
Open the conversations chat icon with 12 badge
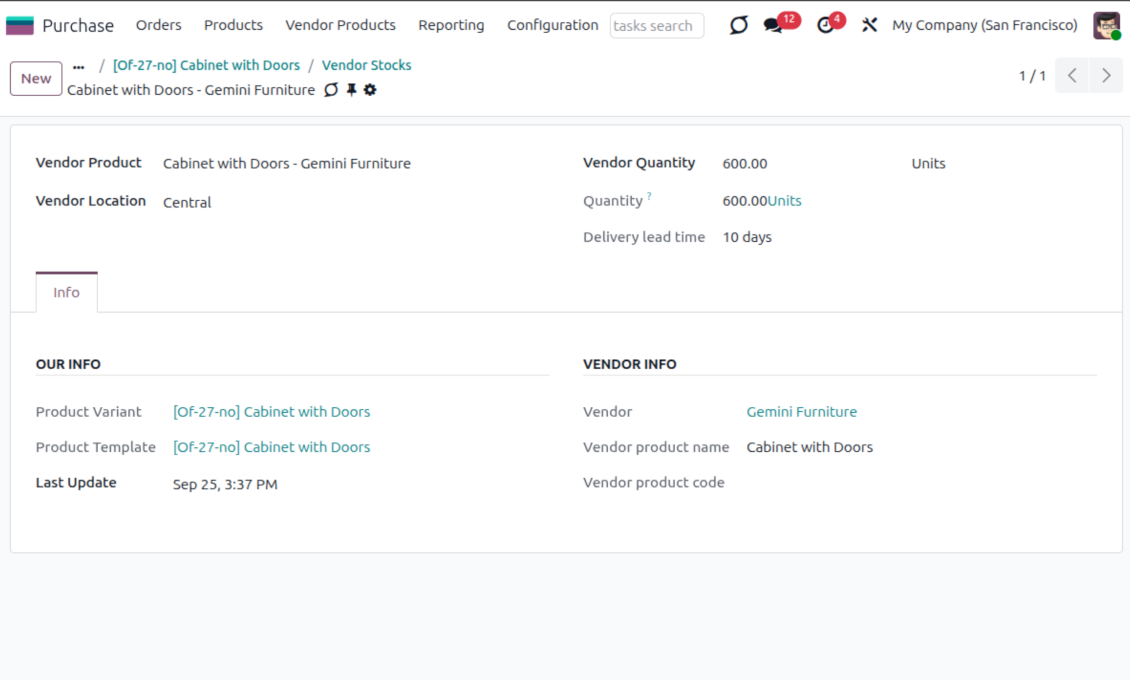coord(773,26)
